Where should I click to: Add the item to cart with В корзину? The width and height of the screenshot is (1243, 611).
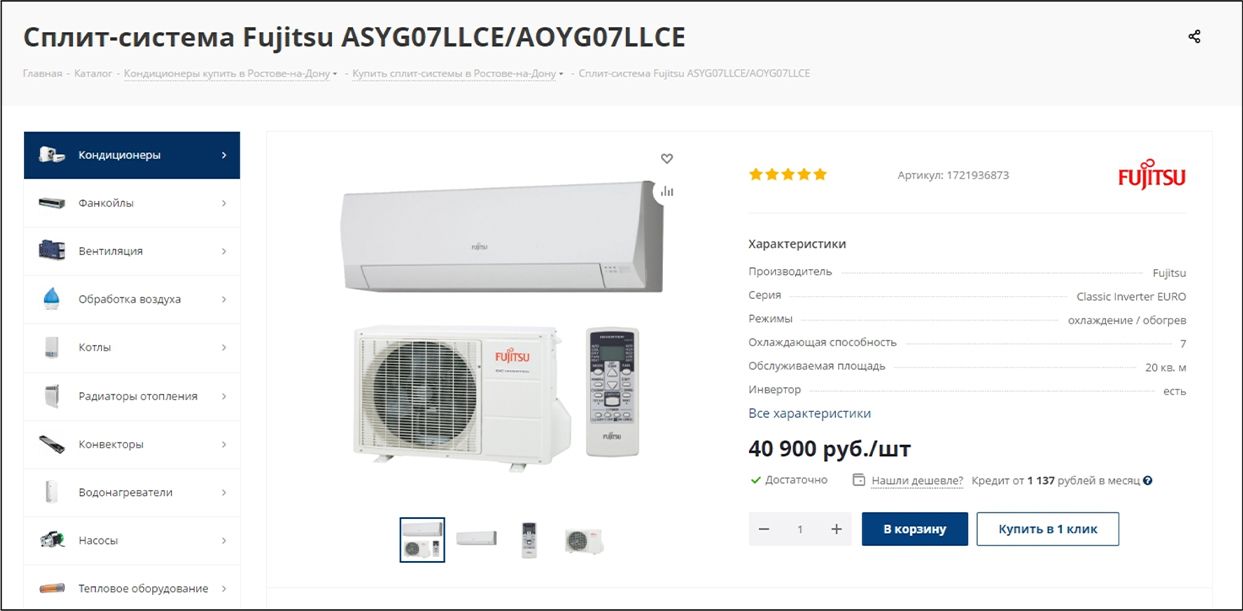(x=915, y=529)
